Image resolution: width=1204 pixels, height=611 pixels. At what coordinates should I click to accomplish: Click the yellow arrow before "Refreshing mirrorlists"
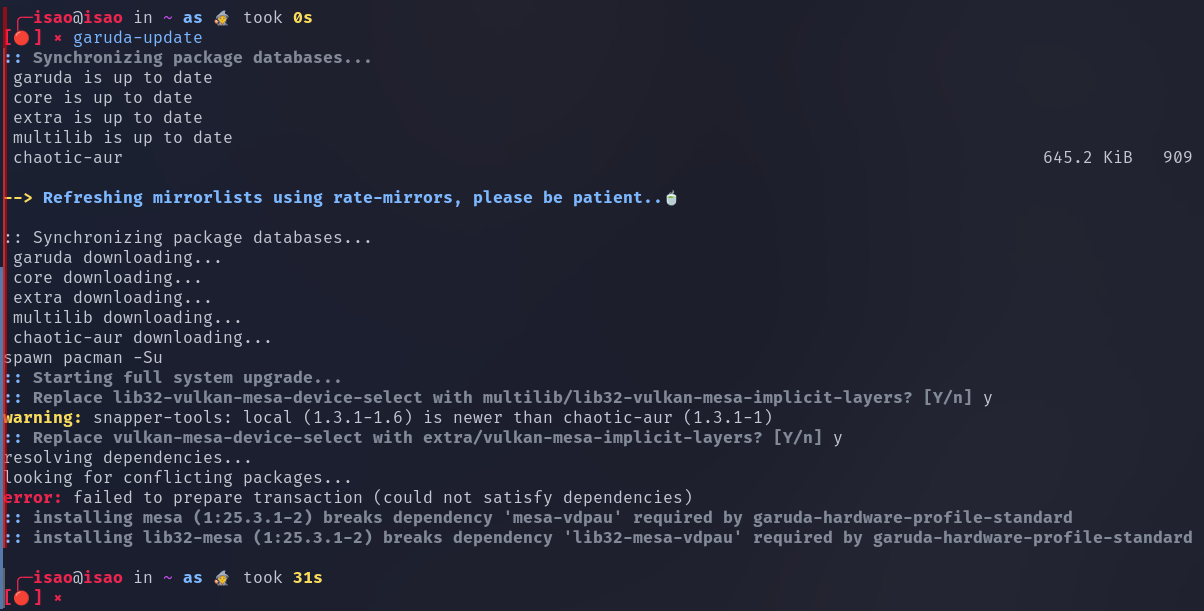pyautogui.click(x=18, y=198)
